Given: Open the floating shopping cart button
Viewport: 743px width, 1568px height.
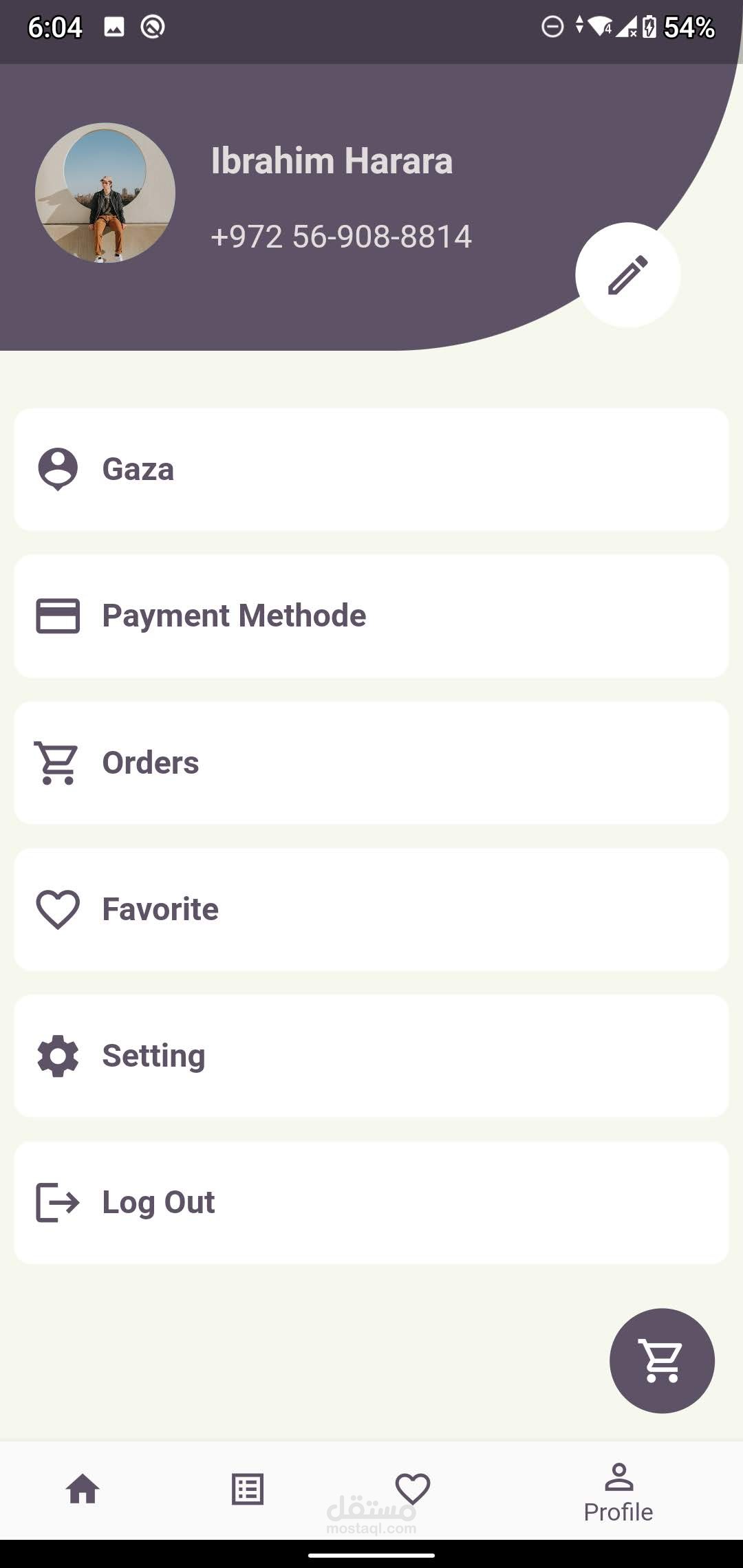Looking at the screenshot, I should 662,1360.
